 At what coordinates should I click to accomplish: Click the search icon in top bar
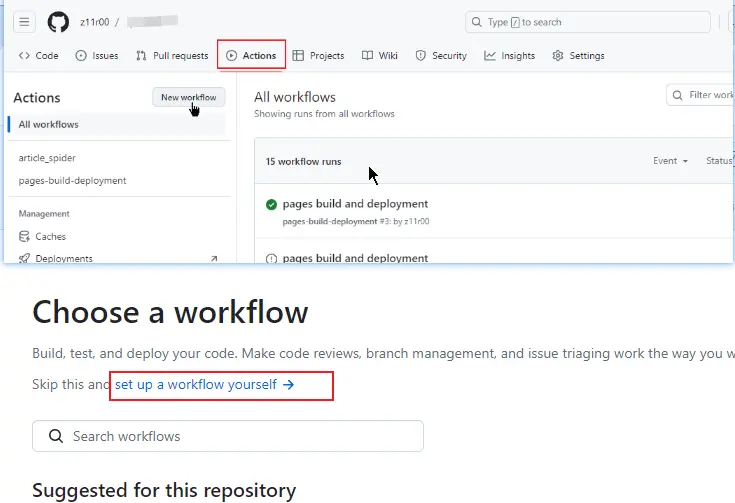[477, 22]
